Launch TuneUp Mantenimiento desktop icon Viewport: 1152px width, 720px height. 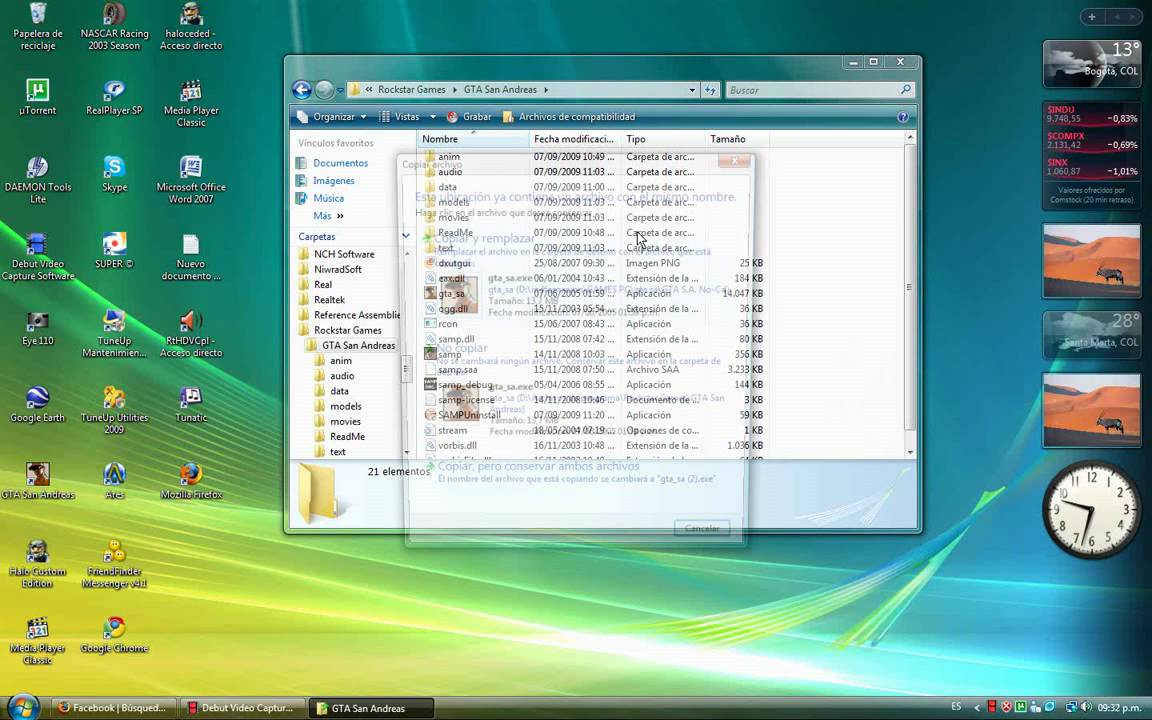pos(114,334)
